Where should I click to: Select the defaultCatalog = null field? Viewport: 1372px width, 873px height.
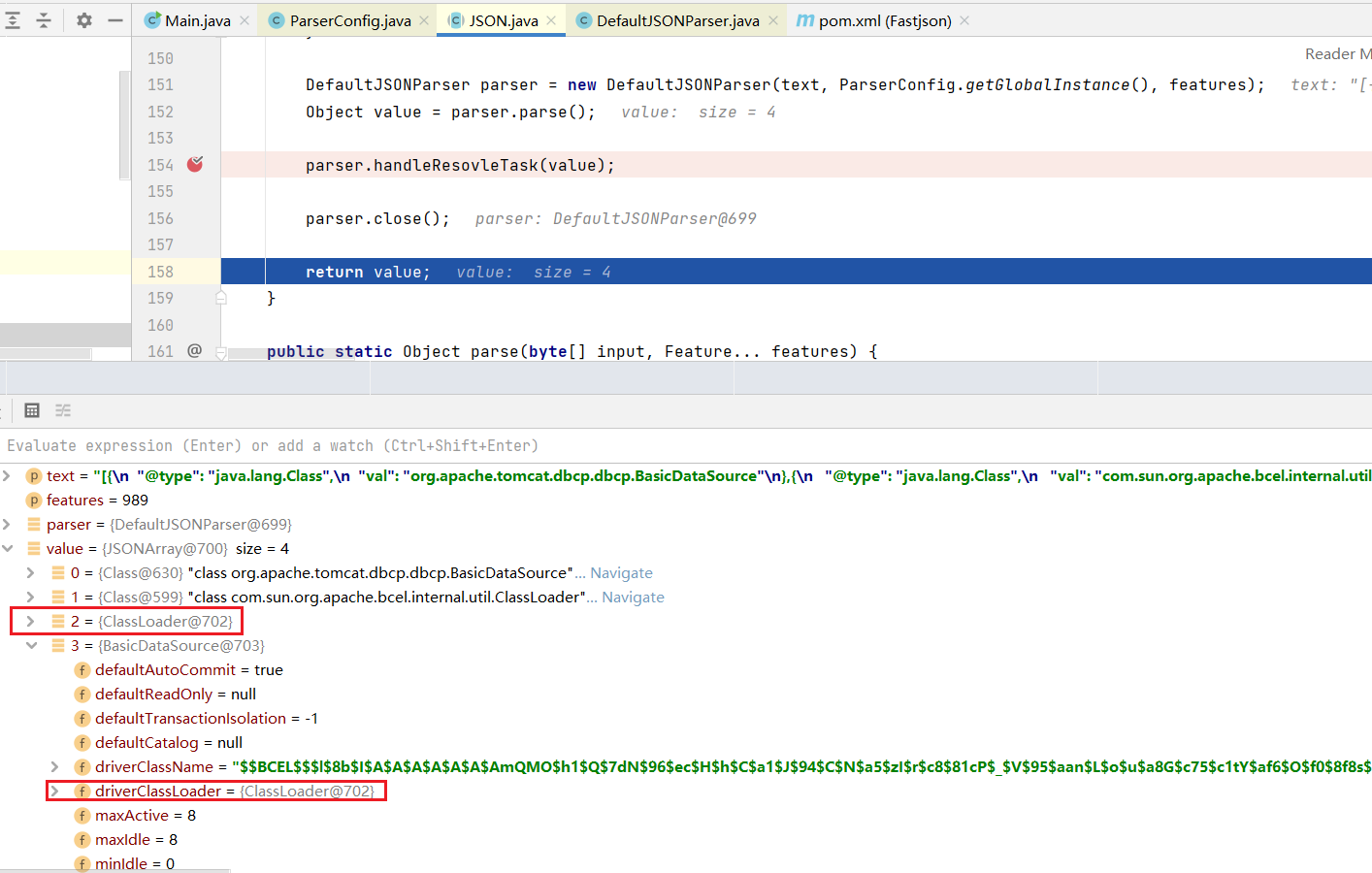[168, 742]
